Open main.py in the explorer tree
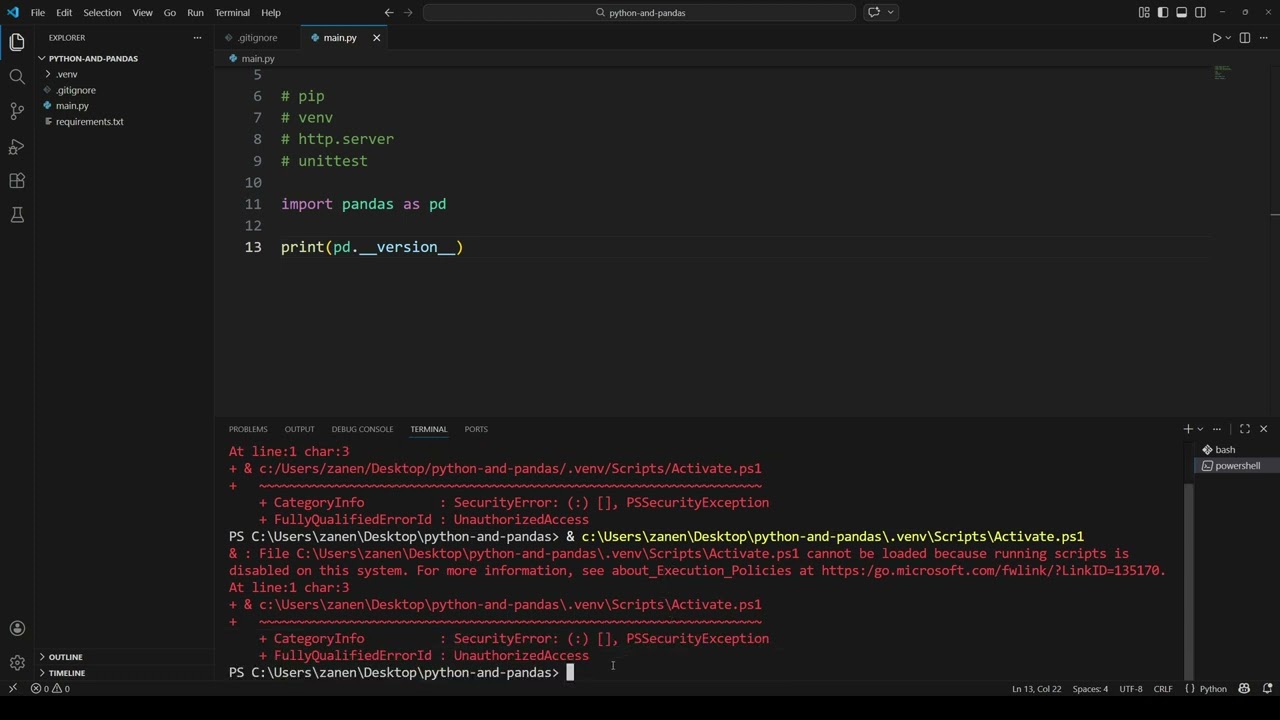This screenshot has height=720, width=1280. pyautogui.click(x=72, y=106)
